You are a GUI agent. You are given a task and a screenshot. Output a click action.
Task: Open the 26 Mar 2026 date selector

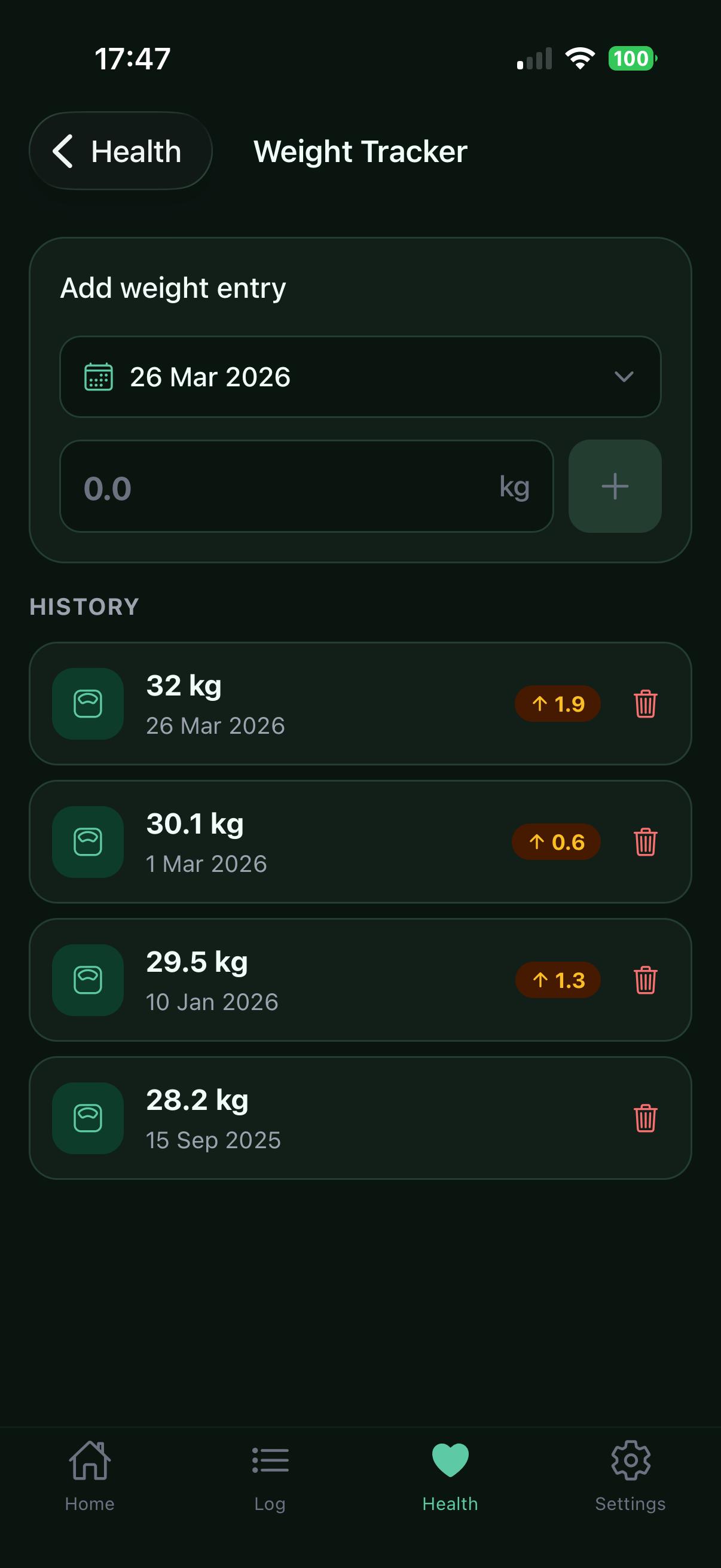(x=359, y=377)
